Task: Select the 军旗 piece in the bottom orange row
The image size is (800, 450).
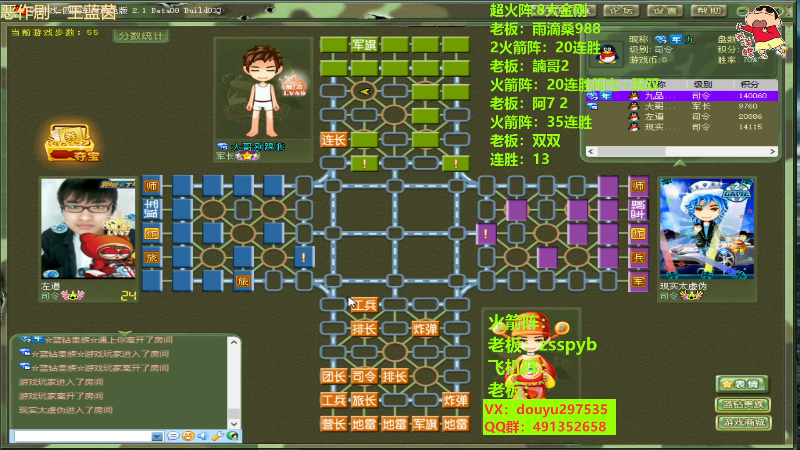Action: coord(425,424)
